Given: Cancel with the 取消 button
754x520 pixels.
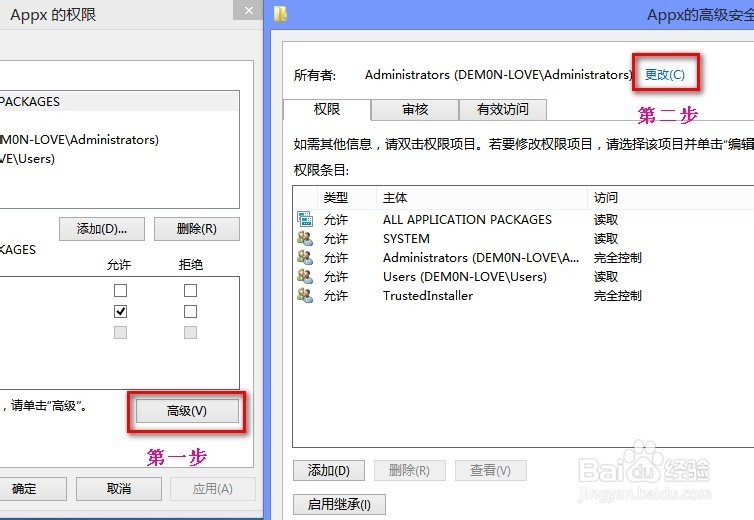Looking at the screenshot, I should pos(119,489).
